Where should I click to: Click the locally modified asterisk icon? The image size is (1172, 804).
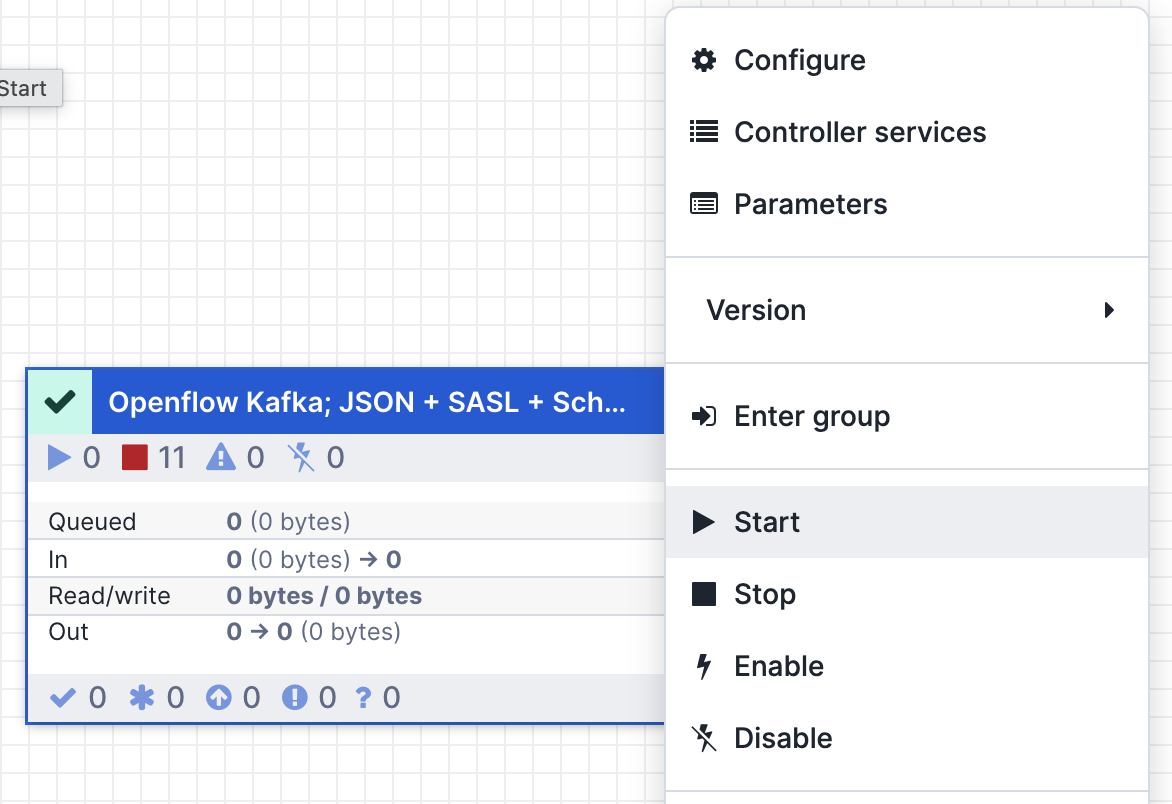[x=141, y=698]
